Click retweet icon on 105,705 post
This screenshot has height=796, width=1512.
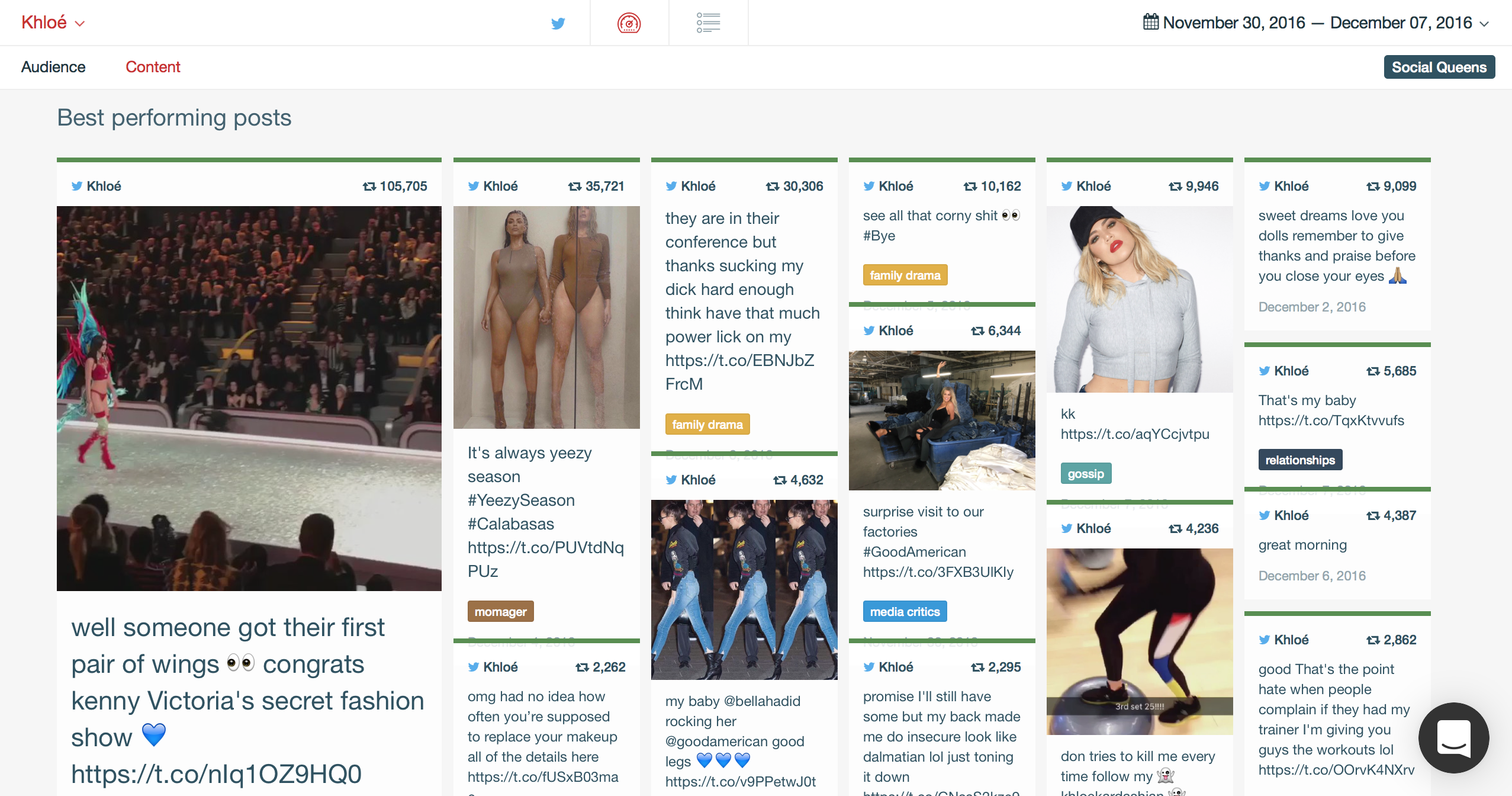[x=369, y=187]
